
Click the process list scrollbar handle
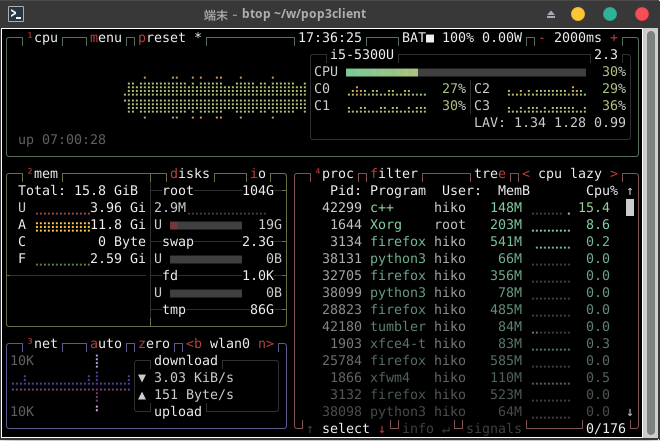tap(630, 207)
